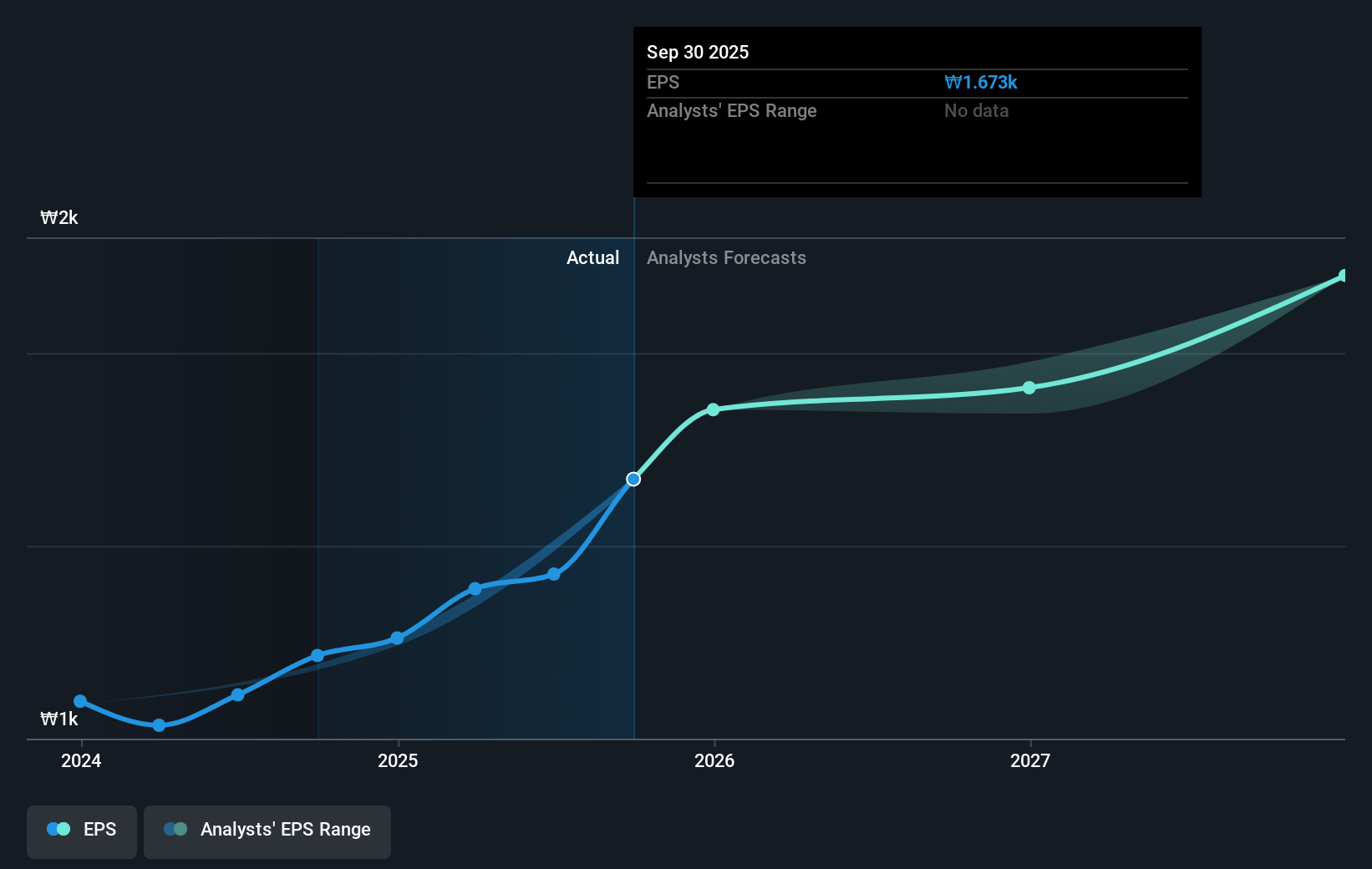Click the EPS data point above the 2025 label
This screenshot has height=869, width=1372.
point(397,638)
